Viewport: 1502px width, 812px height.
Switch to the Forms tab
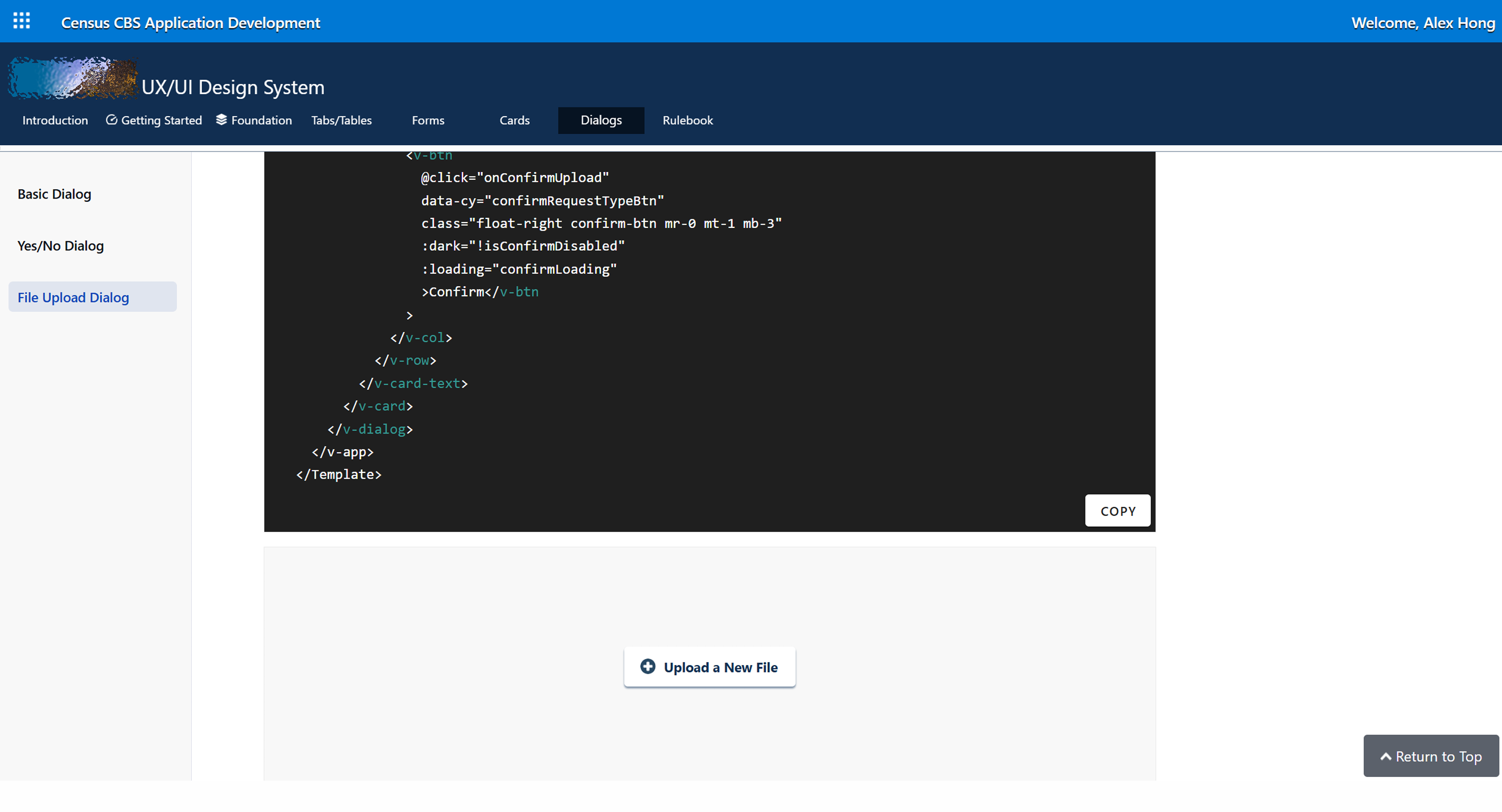click(x=428, y=120)
